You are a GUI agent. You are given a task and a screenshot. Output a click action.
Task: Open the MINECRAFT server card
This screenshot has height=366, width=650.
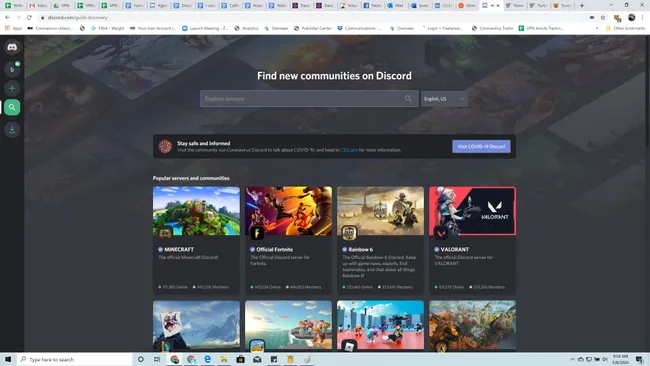196,240
